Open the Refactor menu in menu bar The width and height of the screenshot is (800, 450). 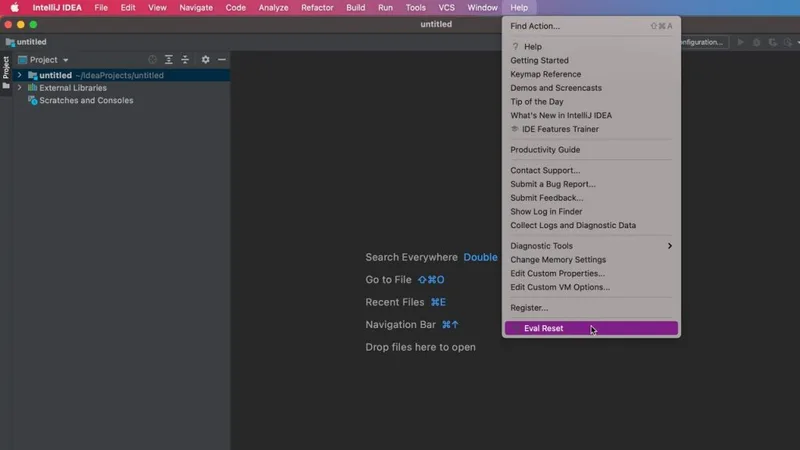[317, 7]
